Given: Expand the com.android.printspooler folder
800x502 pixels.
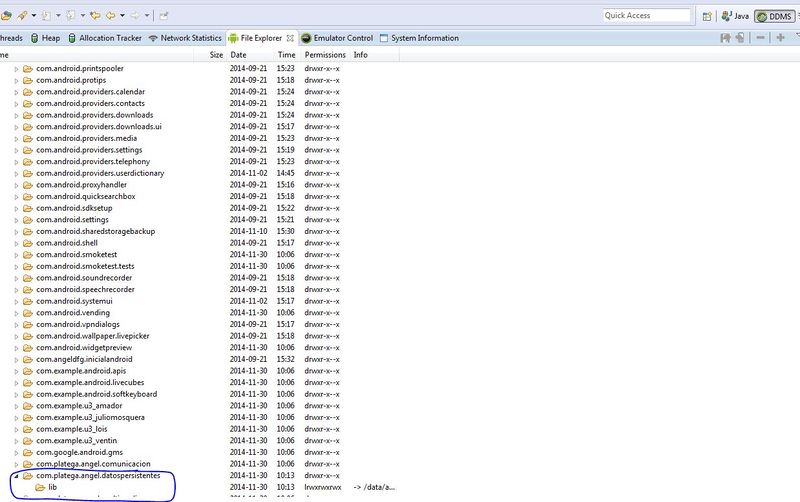Looking at the screenshot, I should coord(16,69).
